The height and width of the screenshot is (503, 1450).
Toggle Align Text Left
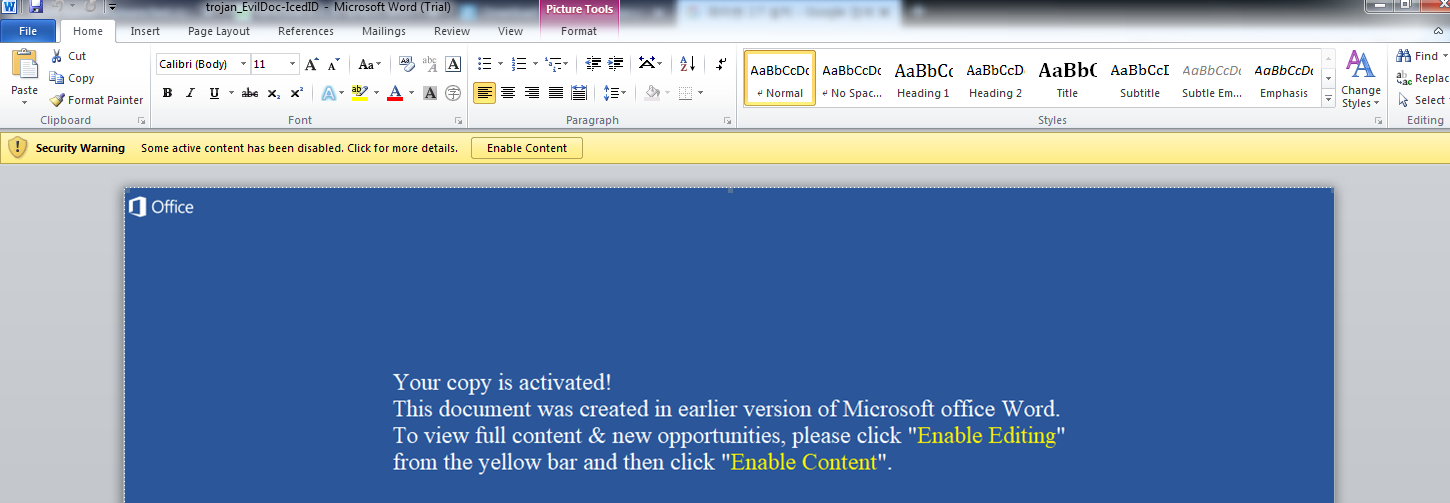point(484,93)
